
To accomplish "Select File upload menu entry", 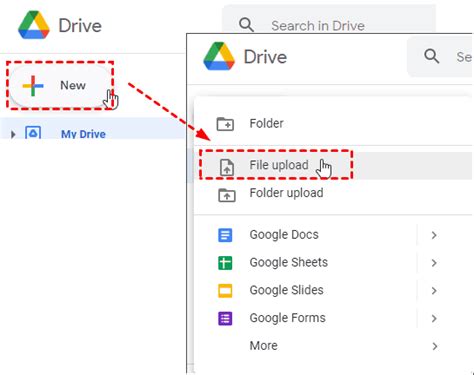I will [333, 165].
